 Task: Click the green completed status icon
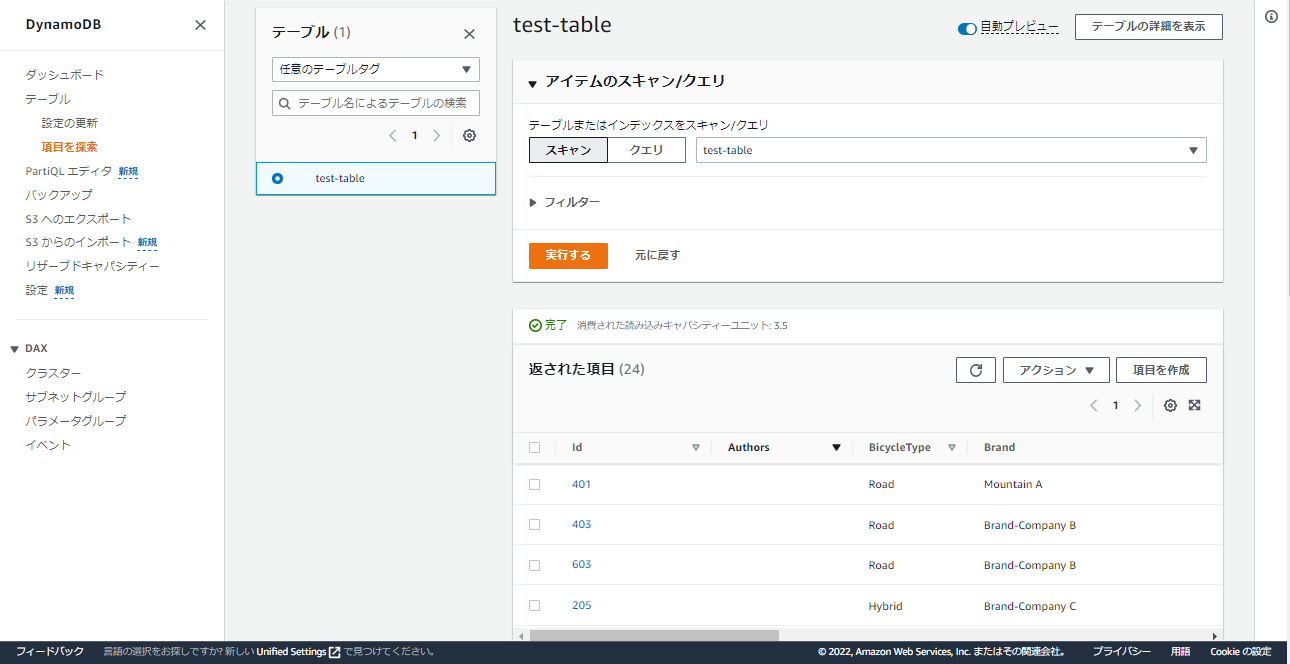535,325
